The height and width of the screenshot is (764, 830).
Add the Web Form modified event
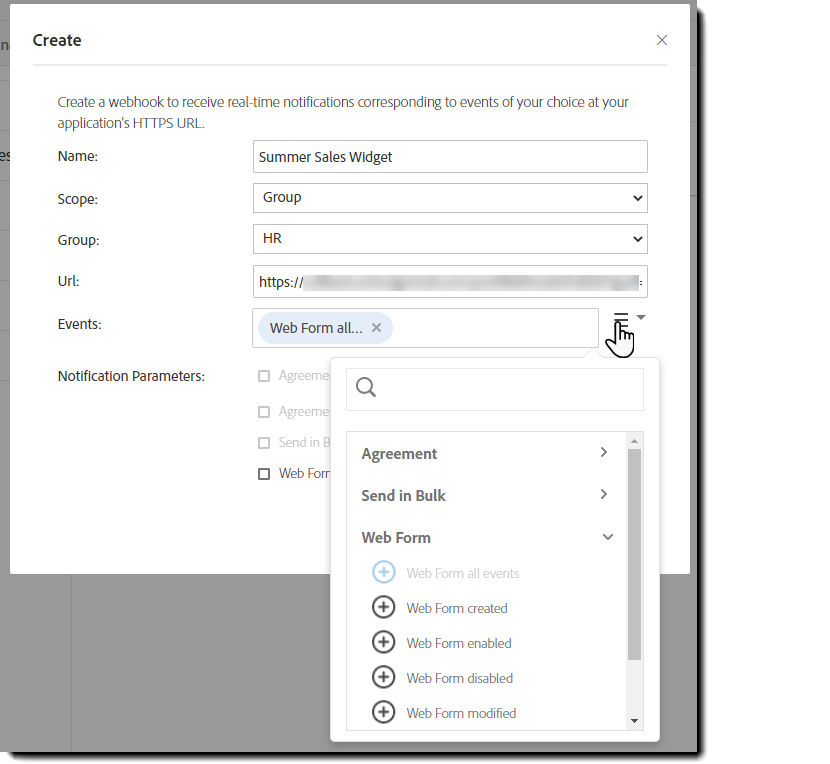pyautogui.click(x=384, y=712)
